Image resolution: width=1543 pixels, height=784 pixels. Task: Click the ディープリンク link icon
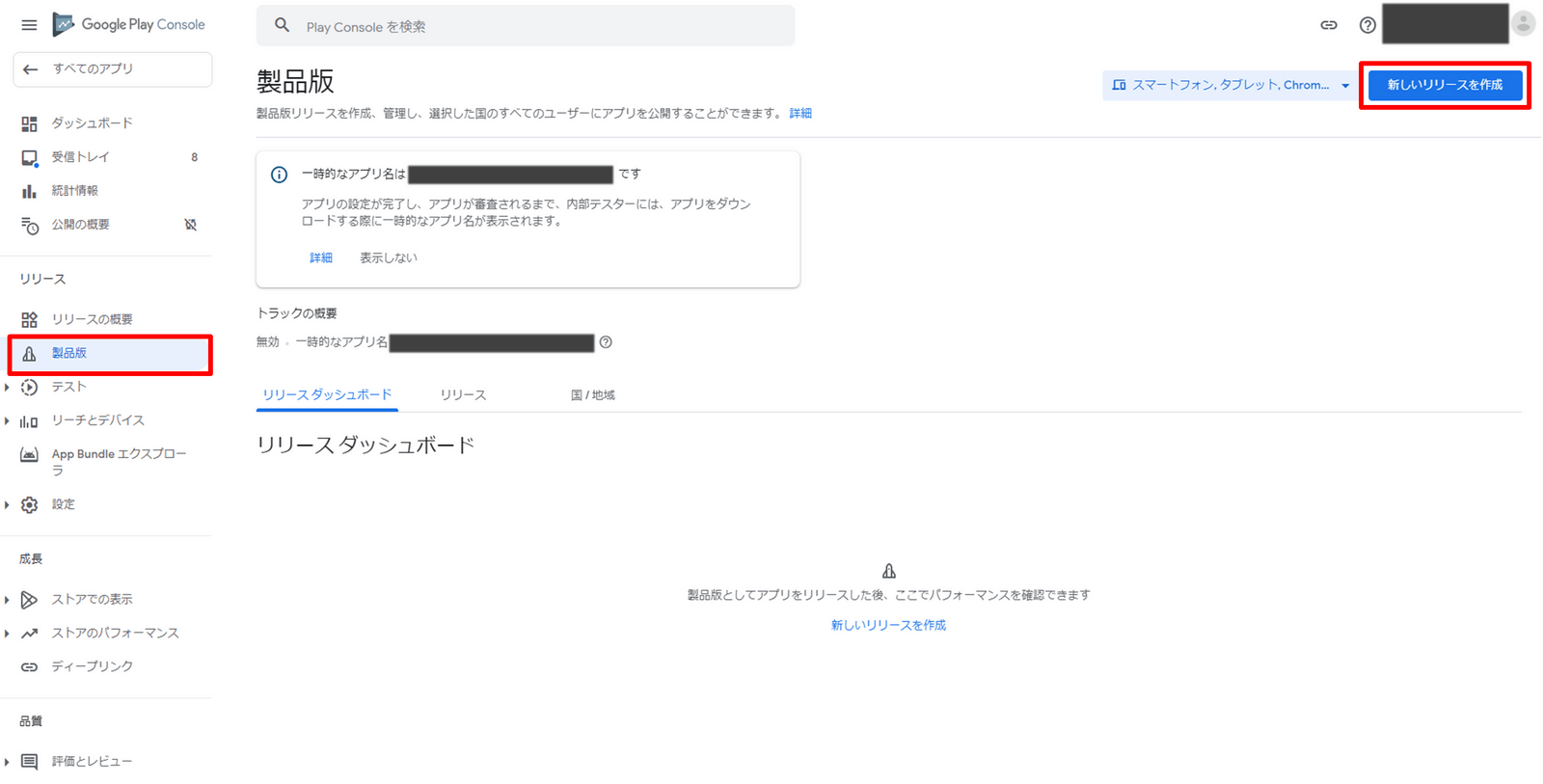coord(30,667)
